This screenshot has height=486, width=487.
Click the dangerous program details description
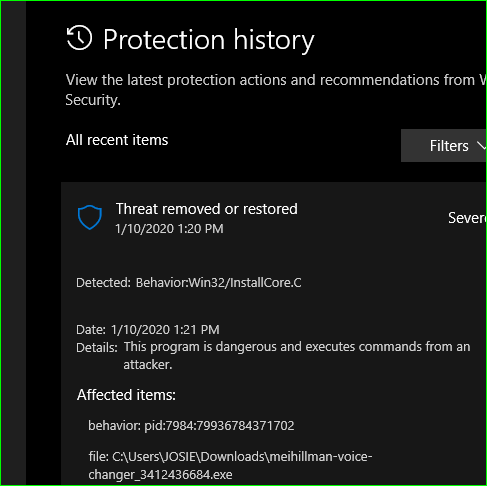coord(297,356)
